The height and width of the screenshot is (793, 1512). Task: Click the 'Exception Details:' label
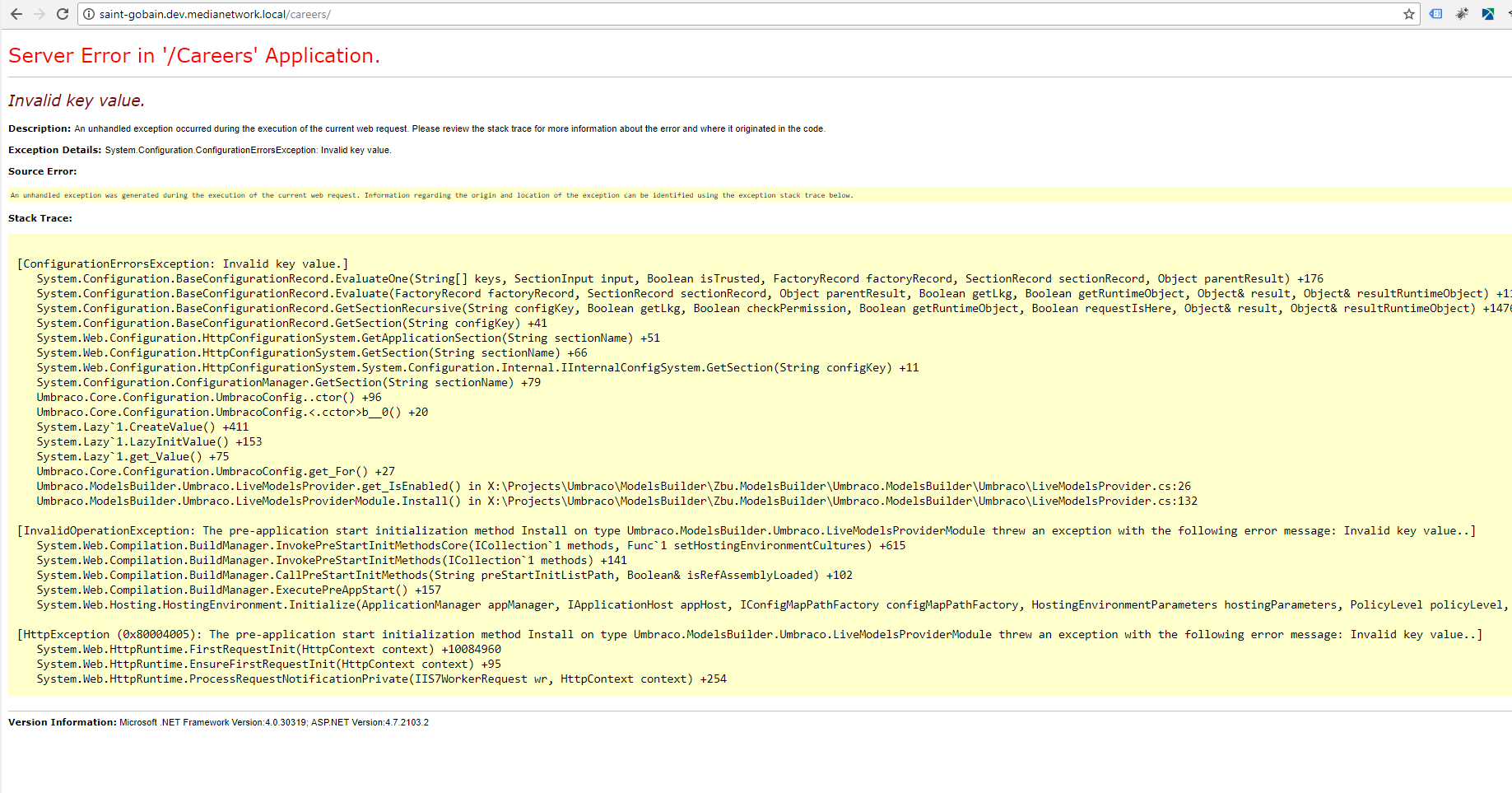point(54,150)
